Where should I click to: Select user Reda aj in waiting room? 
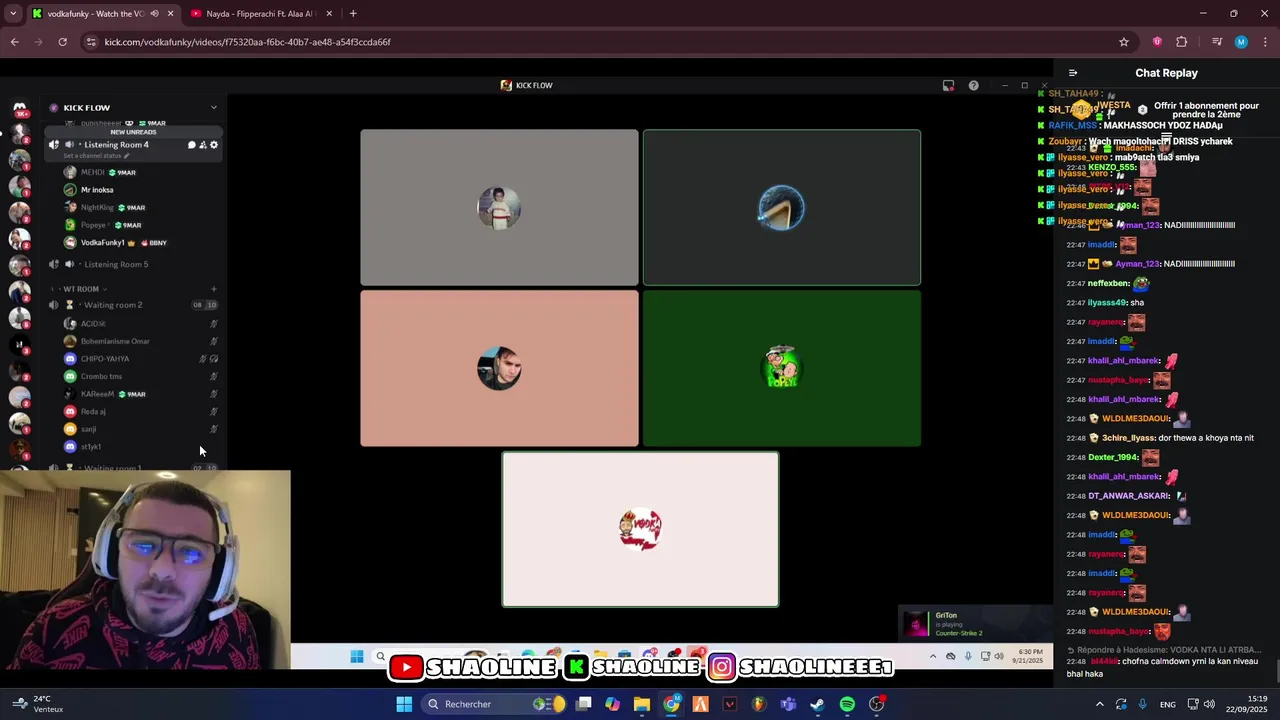pos(93,411)
